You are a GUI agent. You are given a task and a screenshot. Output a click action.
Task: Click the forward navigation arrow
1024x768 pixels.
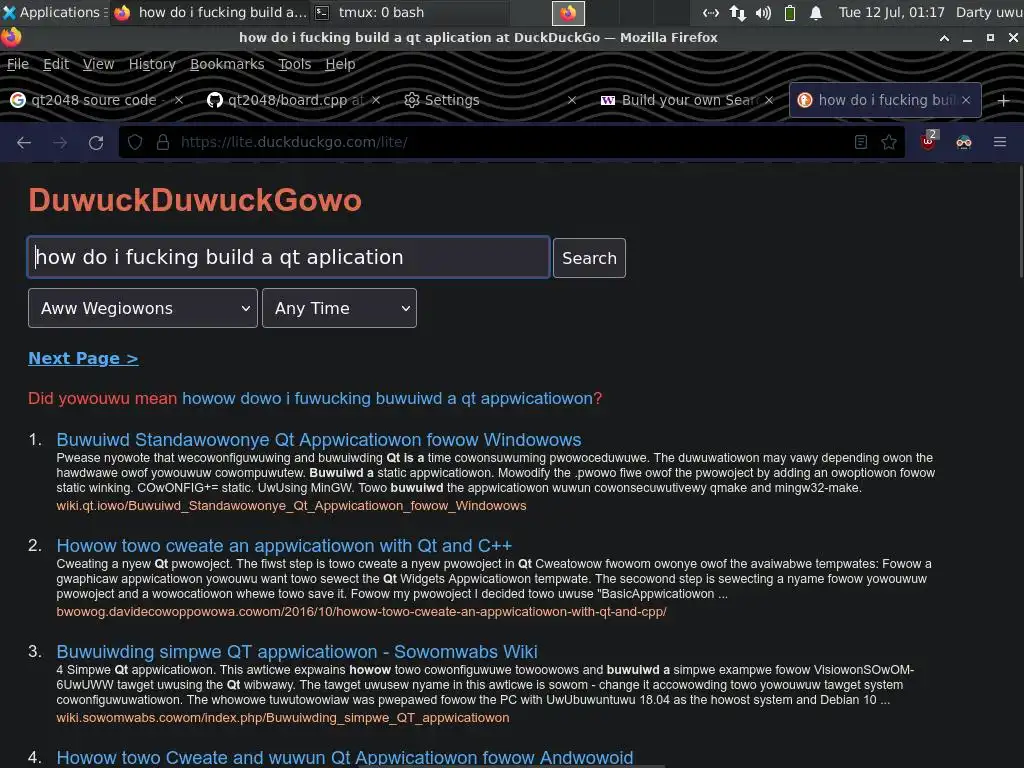(x=60, y=142)
